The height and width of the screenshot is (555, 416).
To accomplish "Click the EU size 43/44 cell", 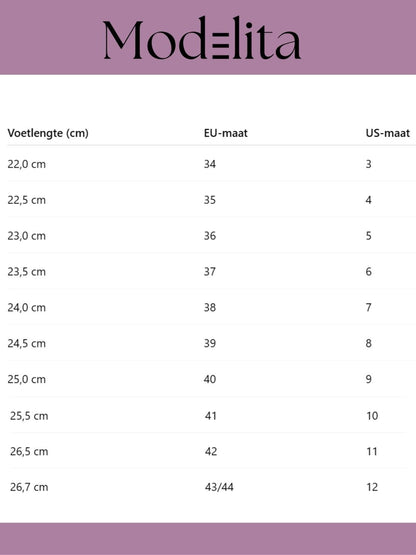I will (219, 487).
